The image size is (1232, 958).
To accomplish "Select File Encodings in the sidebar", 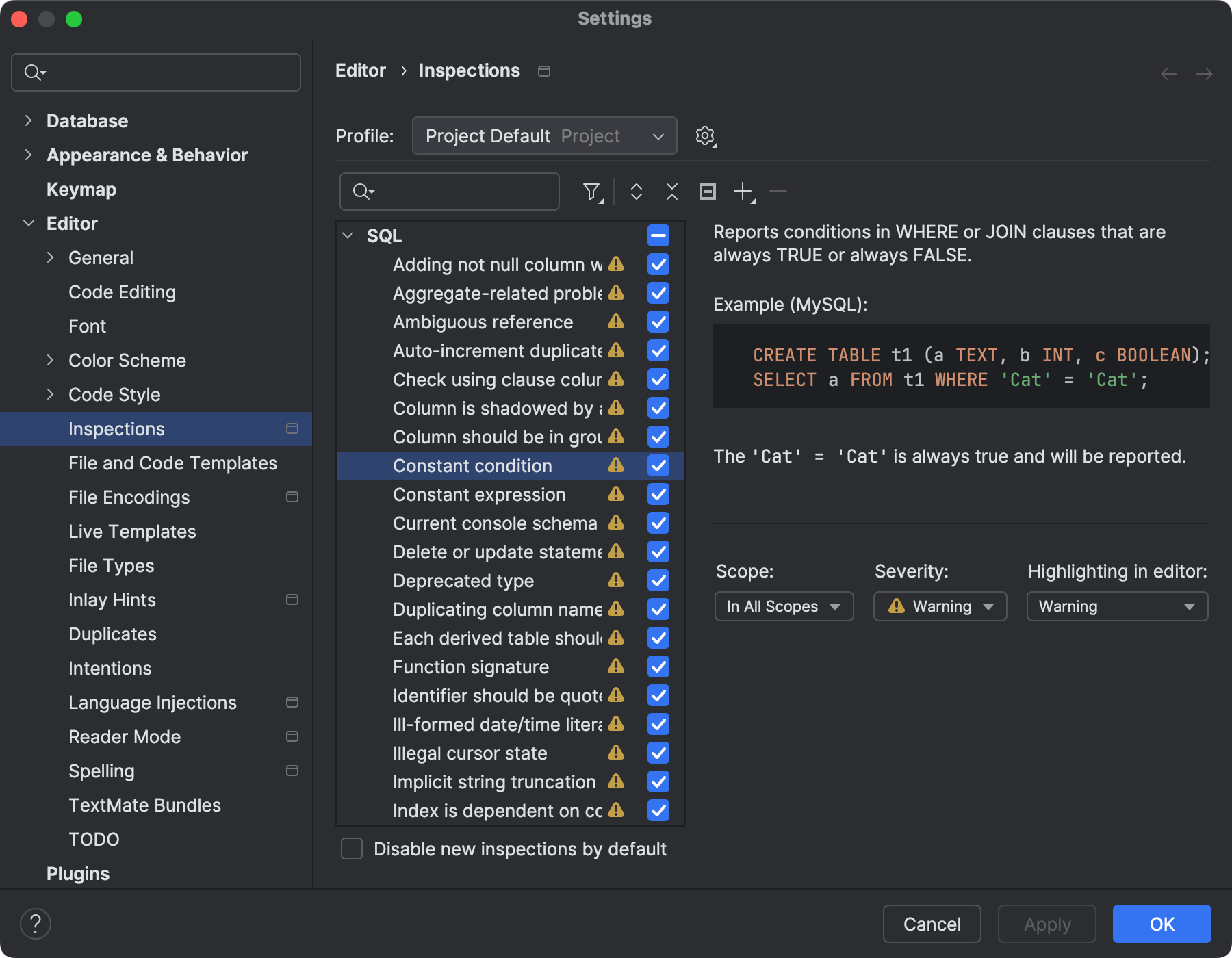I will pos(129,497).
